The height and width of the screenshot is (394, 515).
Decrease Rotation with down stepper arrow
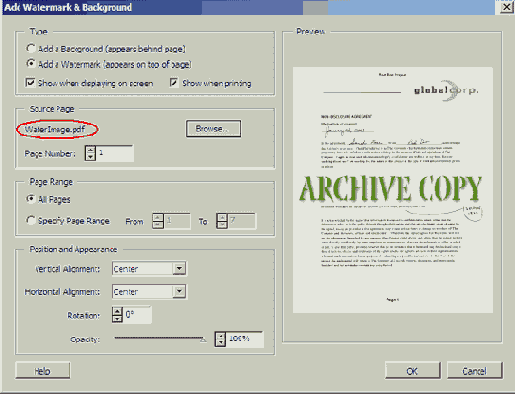click(117, 319)
